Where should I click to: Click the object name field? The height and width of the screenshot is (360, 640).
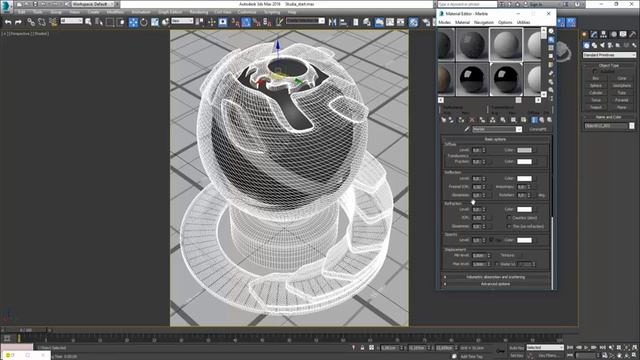coord(606,126)
